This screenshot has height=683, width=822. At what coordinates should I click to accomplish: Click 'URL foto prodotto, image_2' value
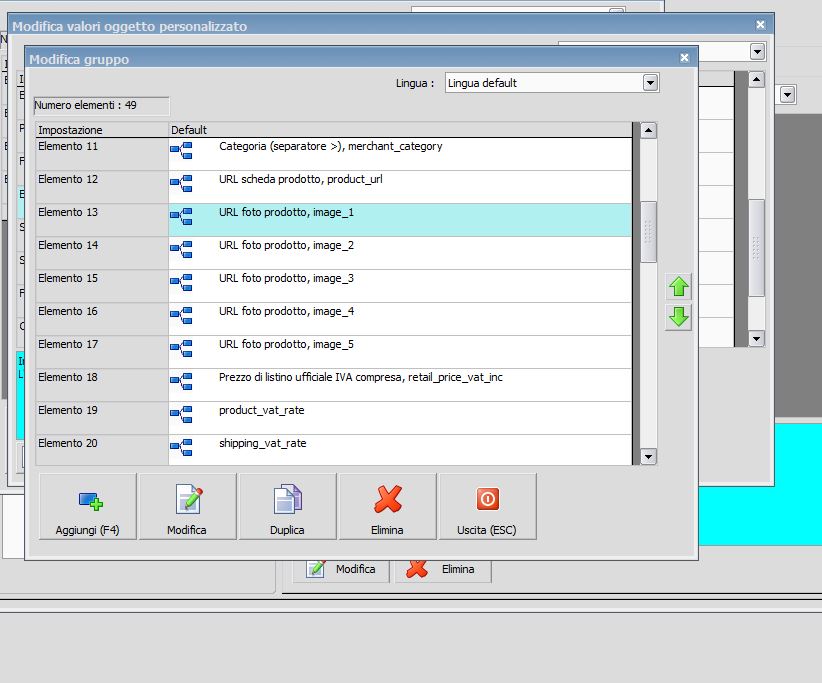286,245
